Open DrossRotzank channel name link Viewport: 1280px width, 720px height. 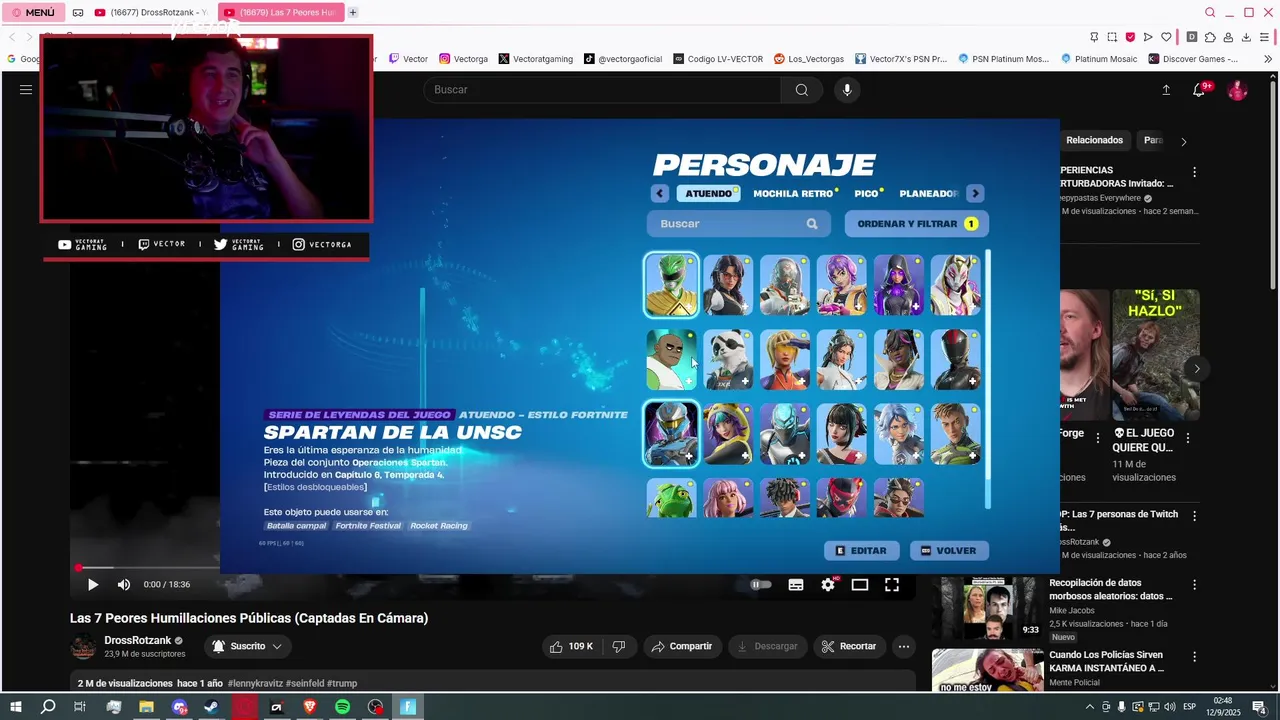(138, 640)
